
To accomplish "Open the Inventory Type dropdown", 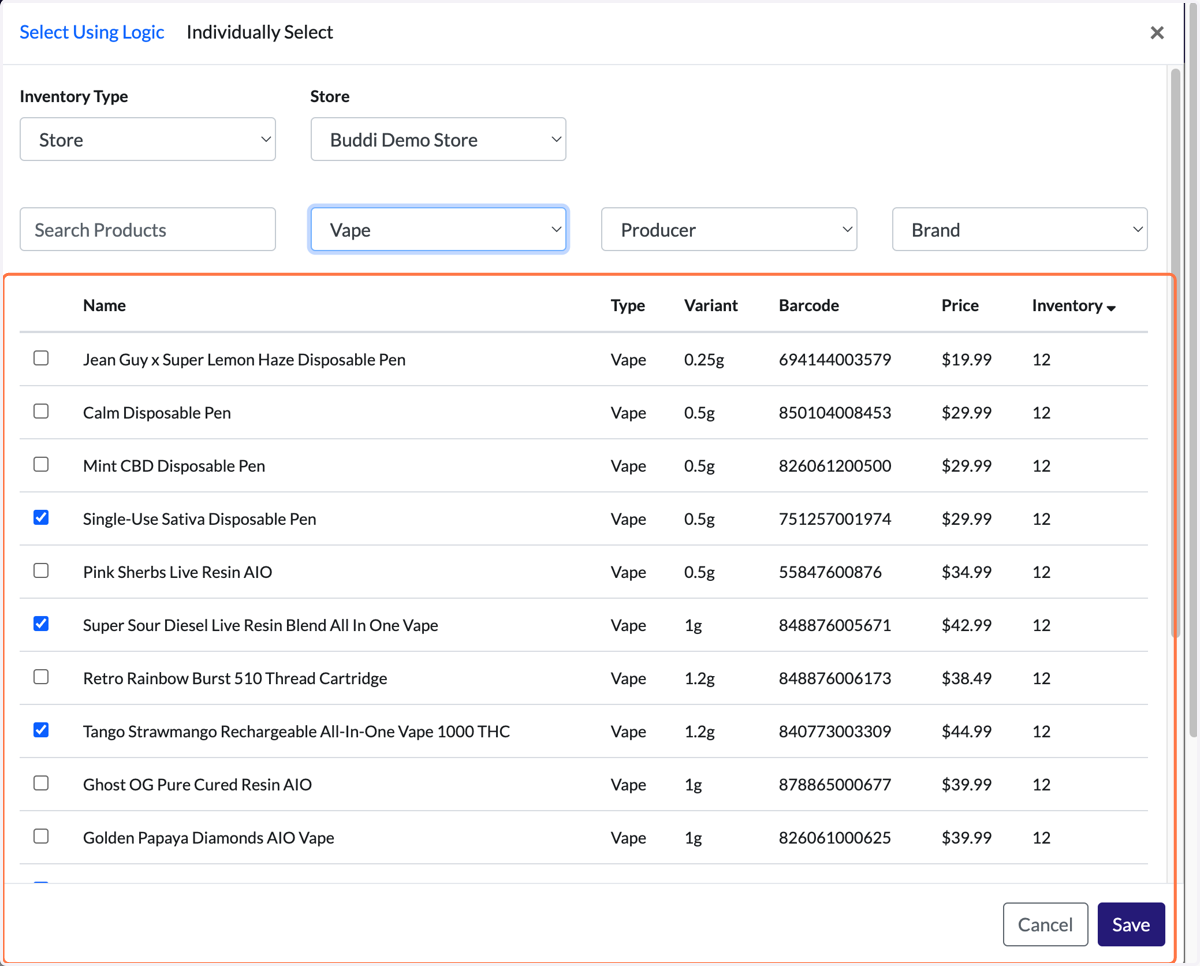I will 148,140.
